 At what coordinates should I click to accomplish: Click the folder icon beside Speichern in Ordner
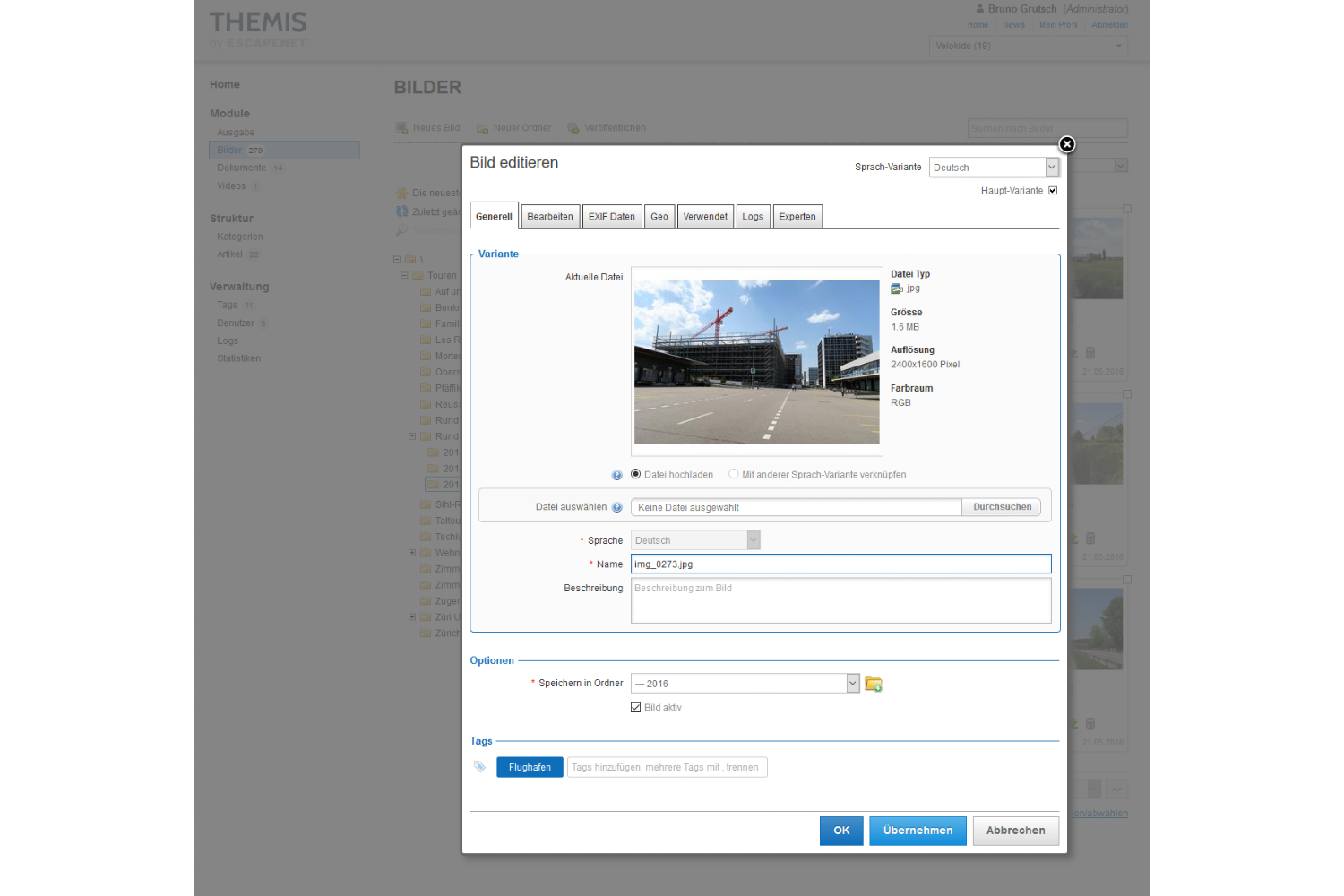tap(874, 685)
